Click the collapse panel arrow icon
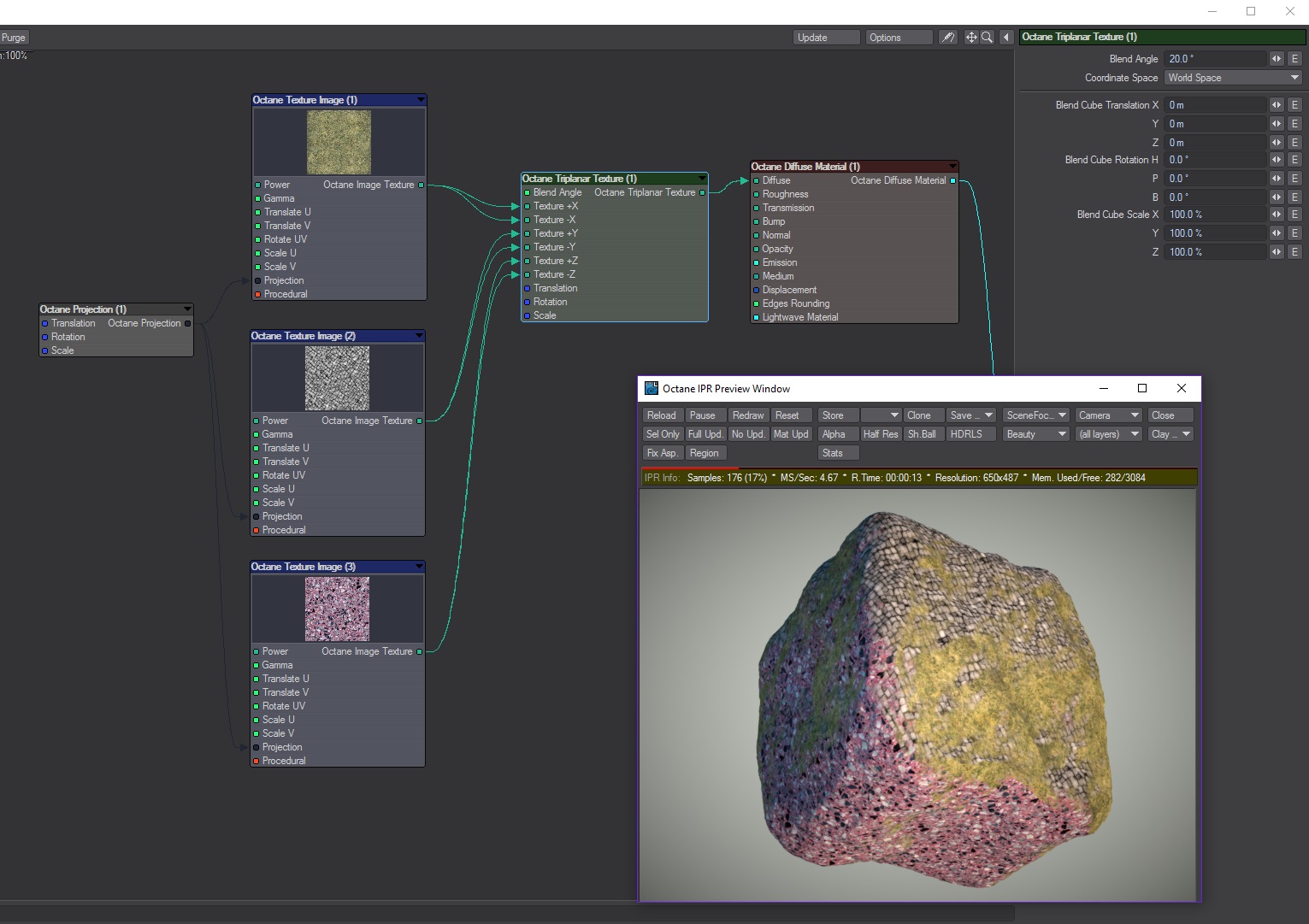 click(1006, 38)
